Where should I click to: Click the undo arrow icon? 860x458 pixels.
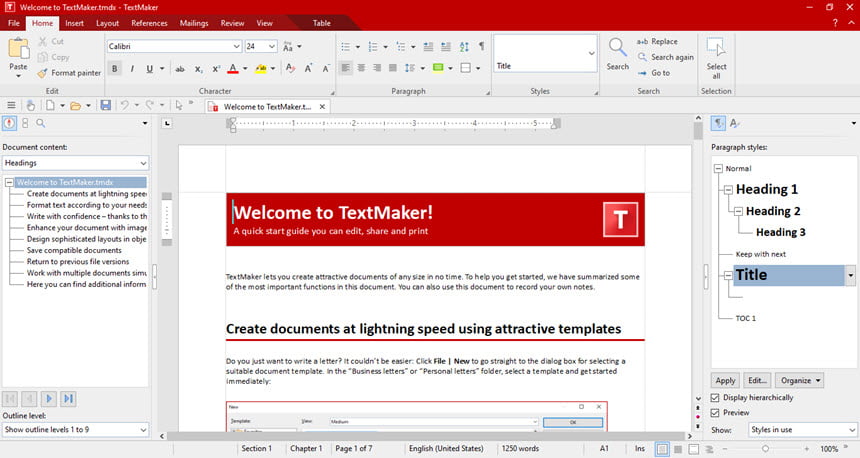tap(125, 105)
